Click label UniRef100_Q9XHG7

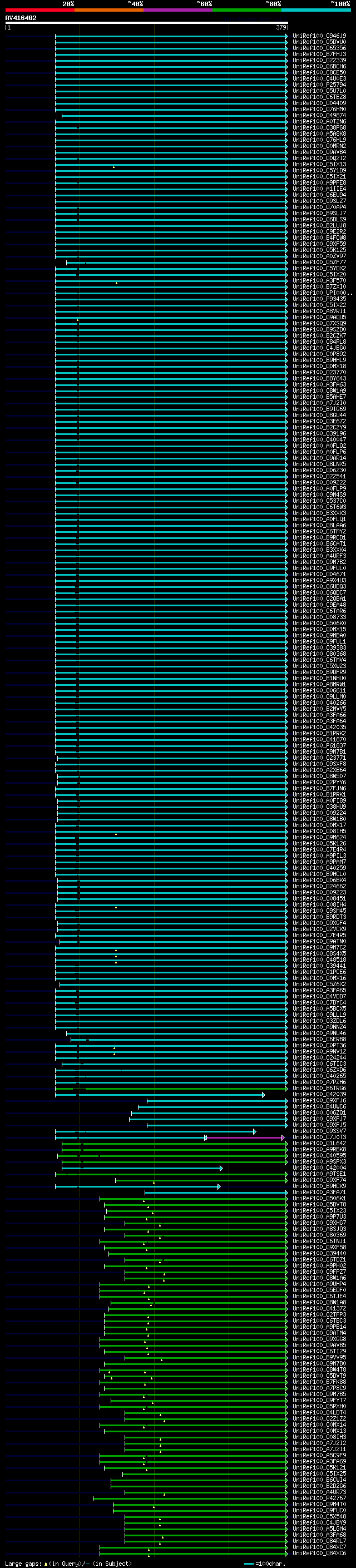click(319, 1222)
